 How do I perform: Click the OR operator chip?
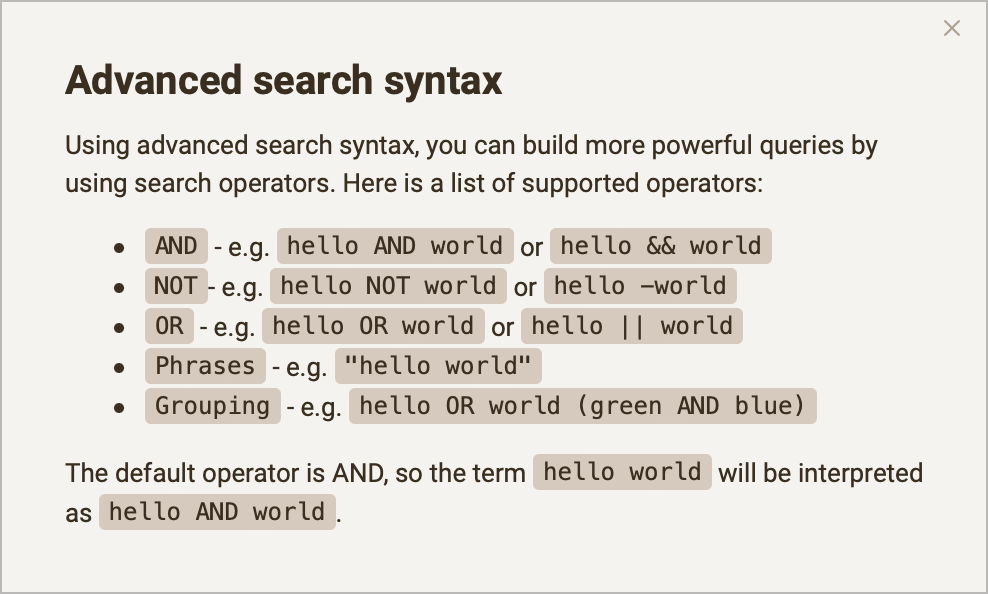coord(168,326)
